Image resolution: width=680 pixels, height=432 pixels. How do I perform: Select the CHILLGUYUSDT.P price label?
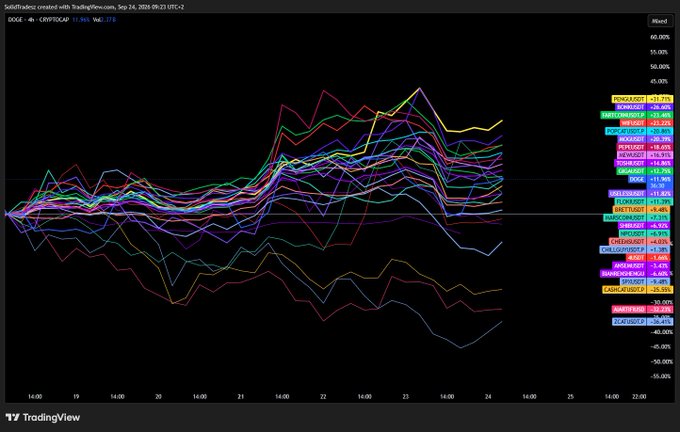coord(637,250)
